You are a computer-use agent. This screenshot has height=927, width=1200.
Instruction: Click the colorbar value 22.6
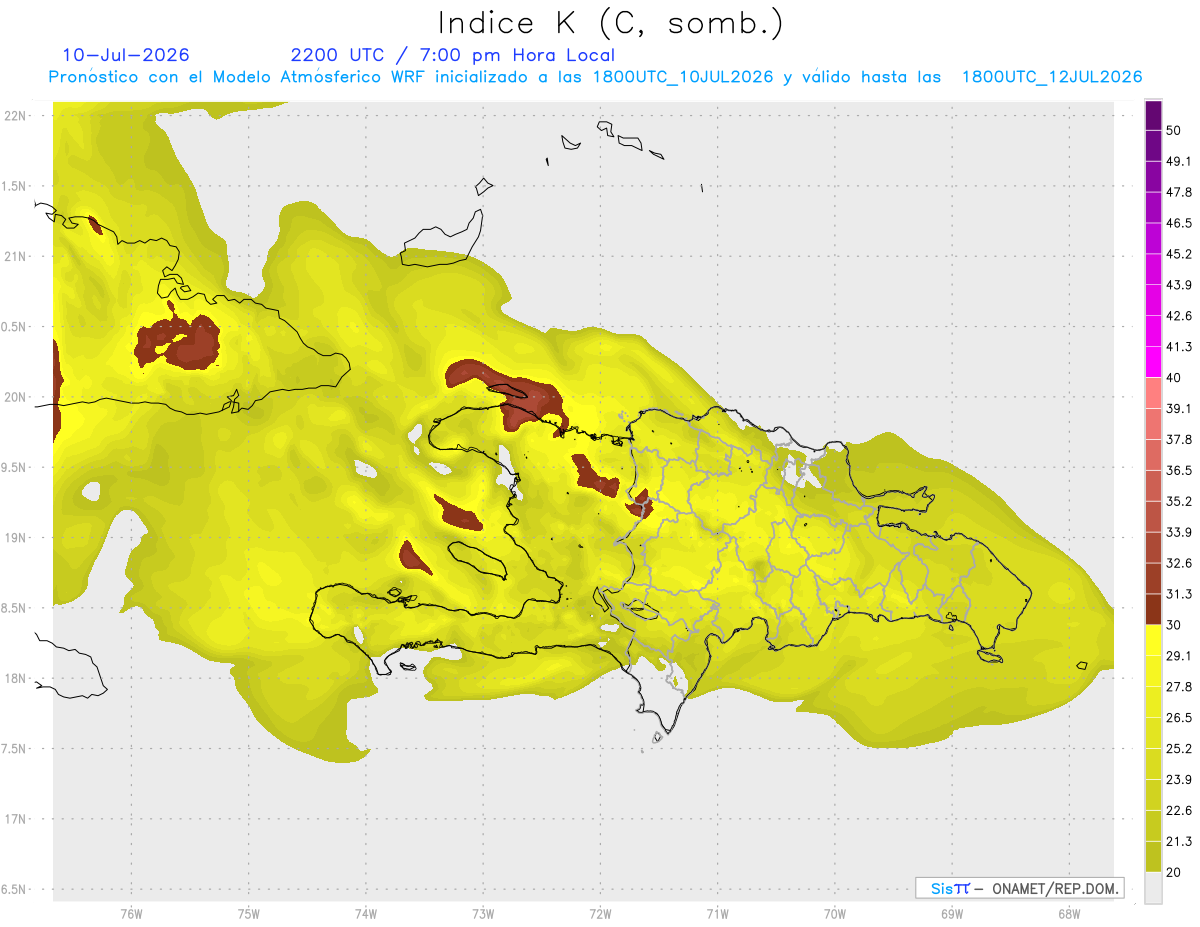[1180, 810]
